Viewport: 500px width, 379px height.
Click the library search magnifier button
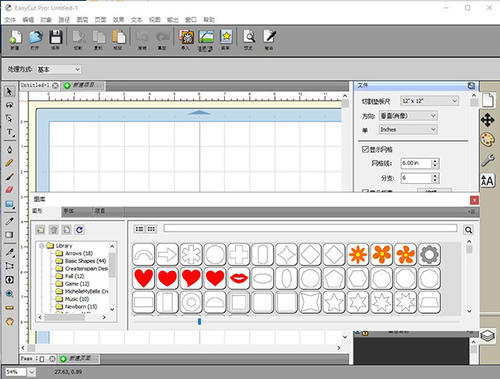click(468, 230)
